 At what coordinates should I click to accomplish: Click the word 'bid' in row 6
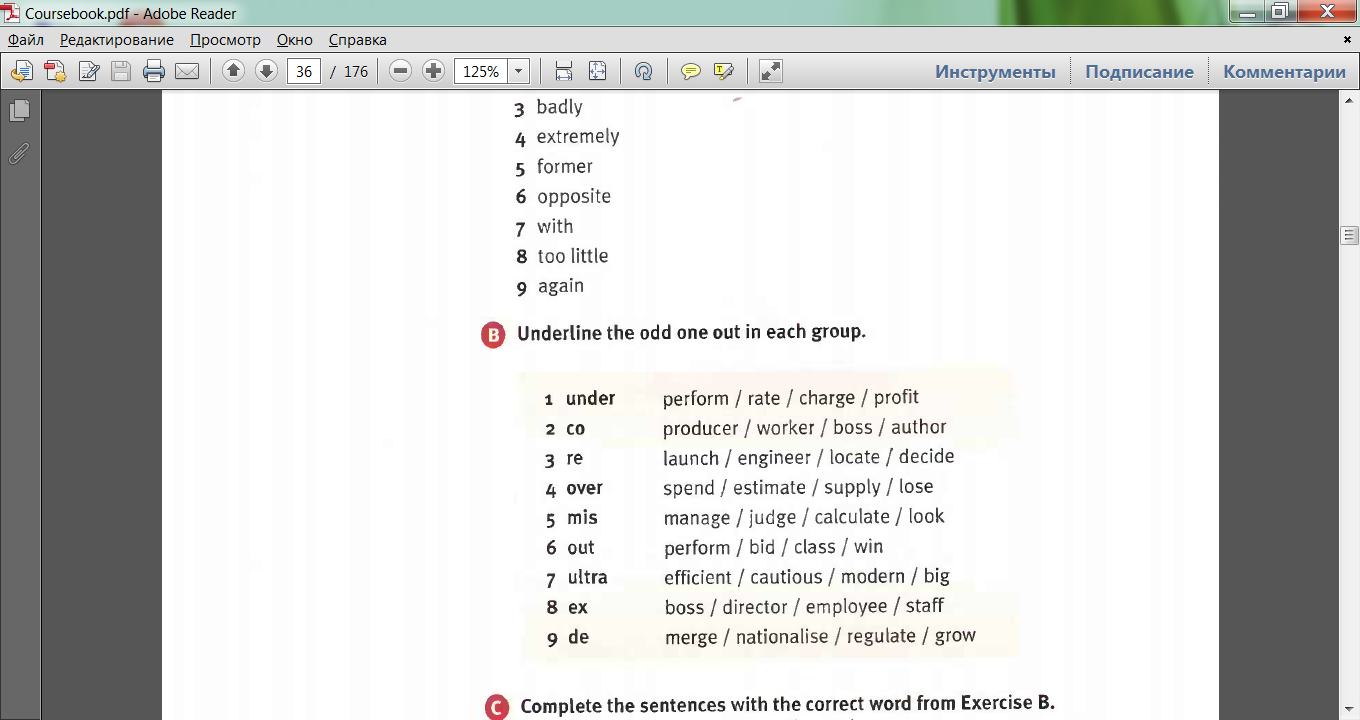click(x=762, y=547)
